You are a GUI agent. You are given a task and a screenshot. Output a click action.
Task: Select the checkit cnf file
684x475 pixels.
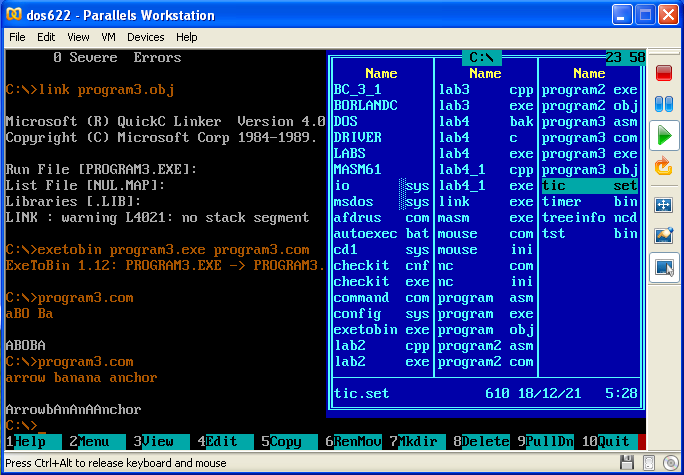pos(382,266)
